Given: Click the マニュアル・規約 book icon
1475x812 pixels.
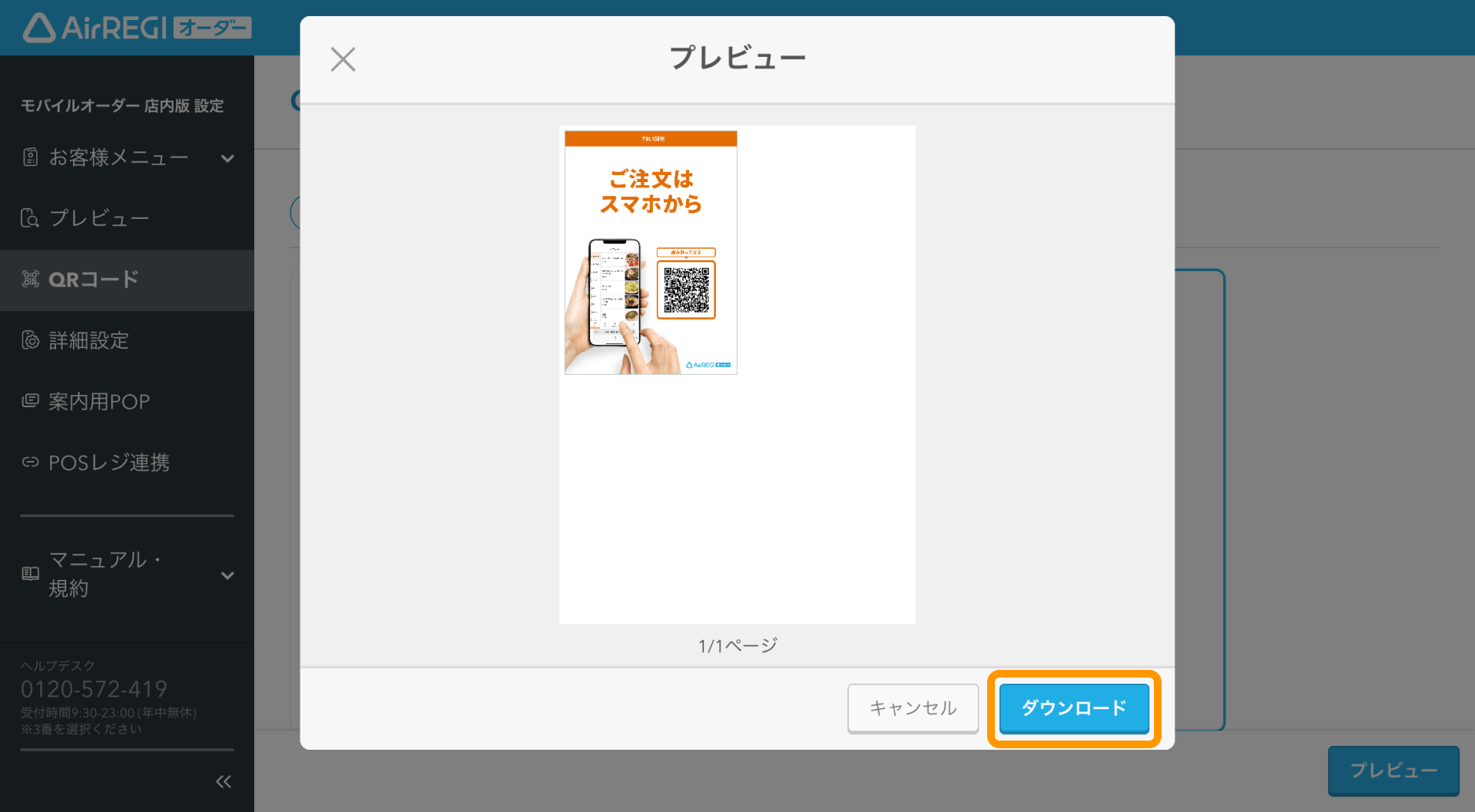Looking at the screenshot, I should (30, 574).
